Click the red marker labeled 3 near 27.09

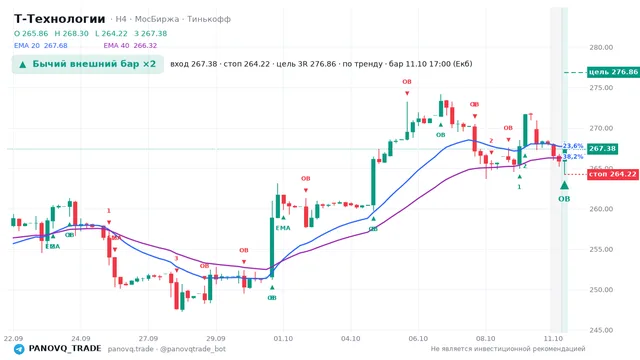176,259
